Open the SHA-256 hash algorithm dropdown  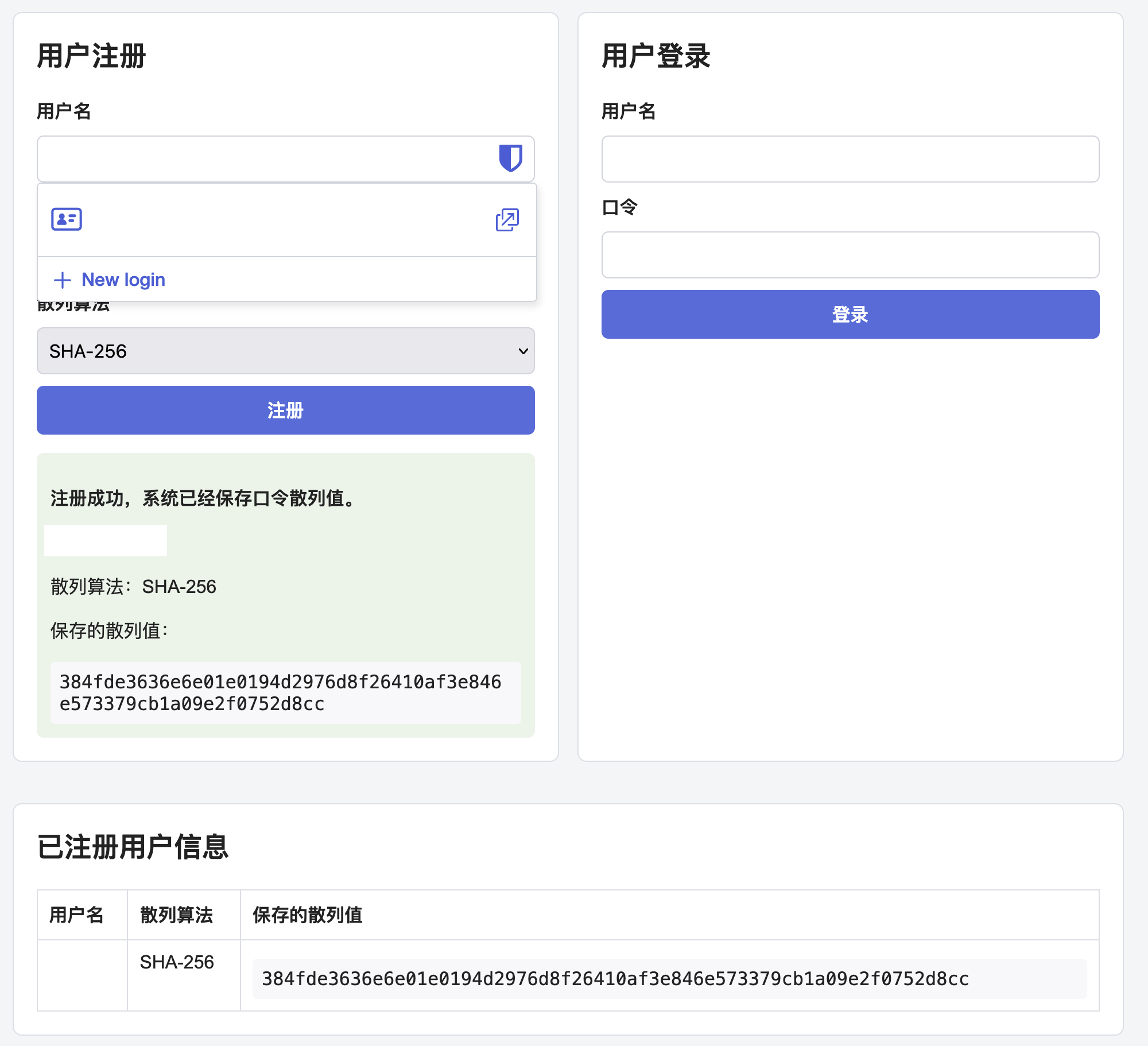286,351
